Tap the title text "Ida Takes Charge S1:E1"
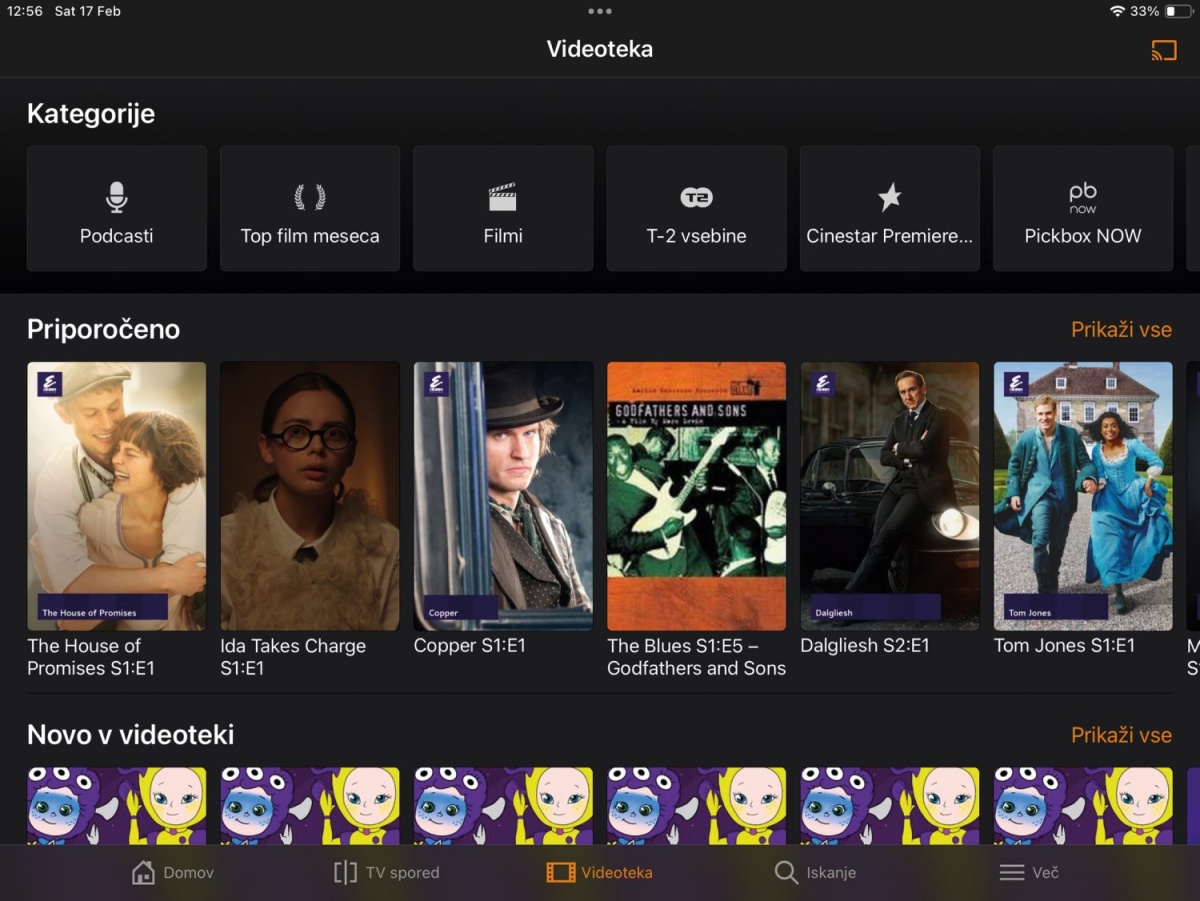Screen dimensions: 1200x901 pyautogui.click(x=293, y=657)
